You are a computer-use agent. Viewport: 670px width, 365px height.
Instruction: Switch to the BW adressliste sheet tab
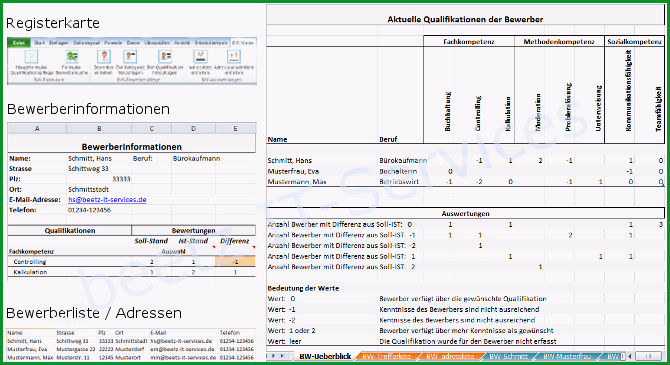tap(450, 356)
